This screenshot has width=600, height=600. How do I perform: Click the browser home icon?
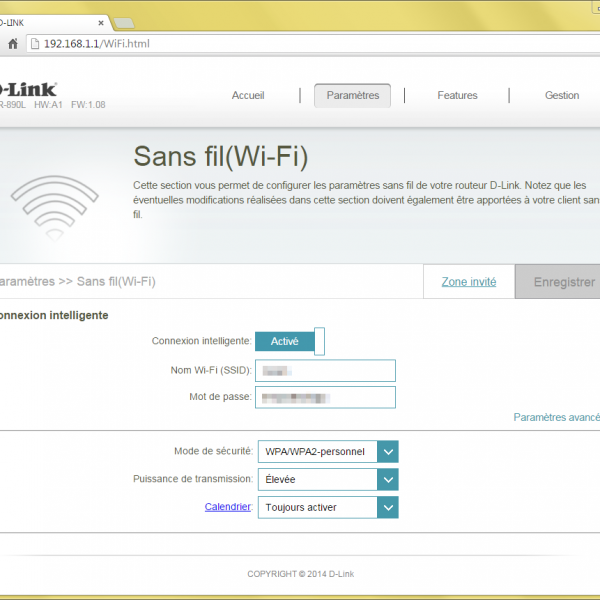click(13, 44)
